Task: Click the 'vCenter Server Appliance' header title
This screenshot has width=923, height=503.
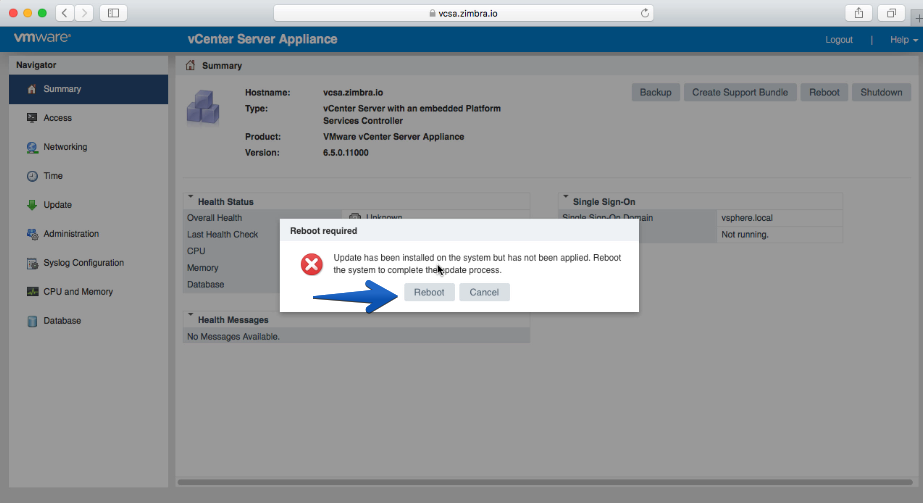Action: click(263, 39)
